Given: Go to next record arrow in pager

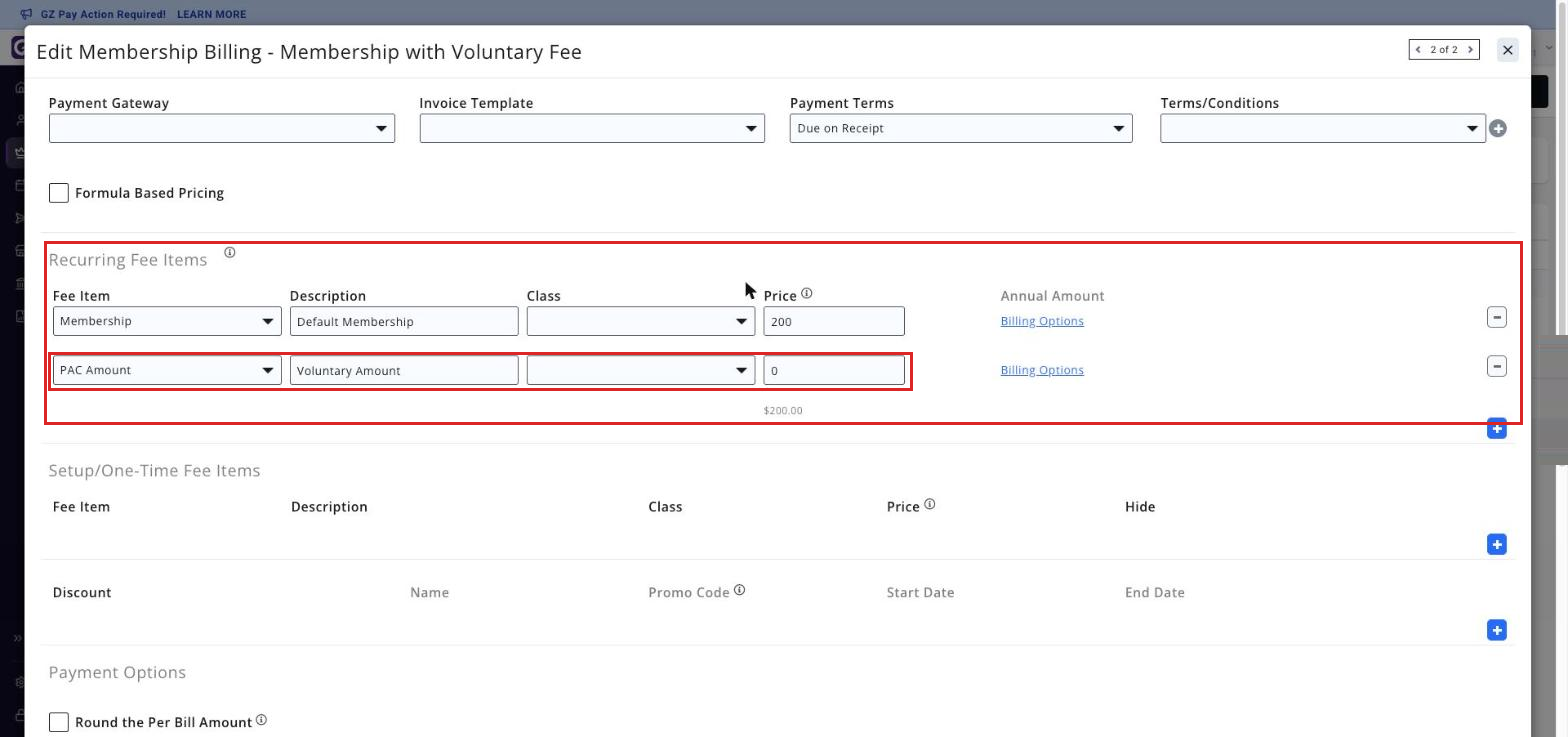Looking at the screenshot, I should (1470, 49).
